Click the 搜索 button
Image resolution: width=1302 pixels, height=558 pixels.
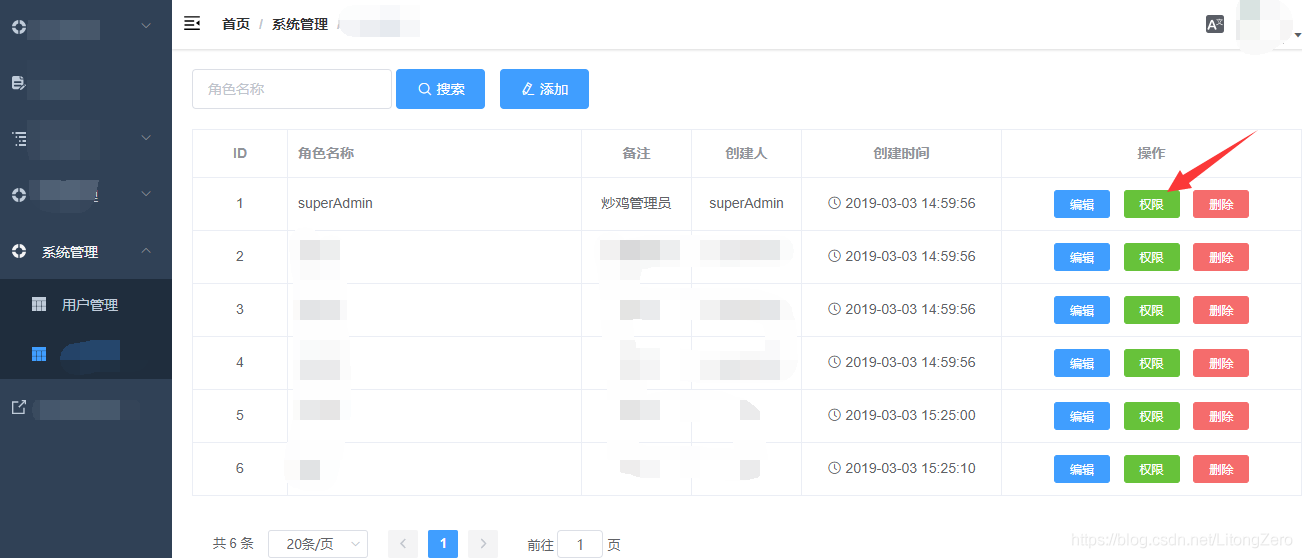[x=440, y=89]
